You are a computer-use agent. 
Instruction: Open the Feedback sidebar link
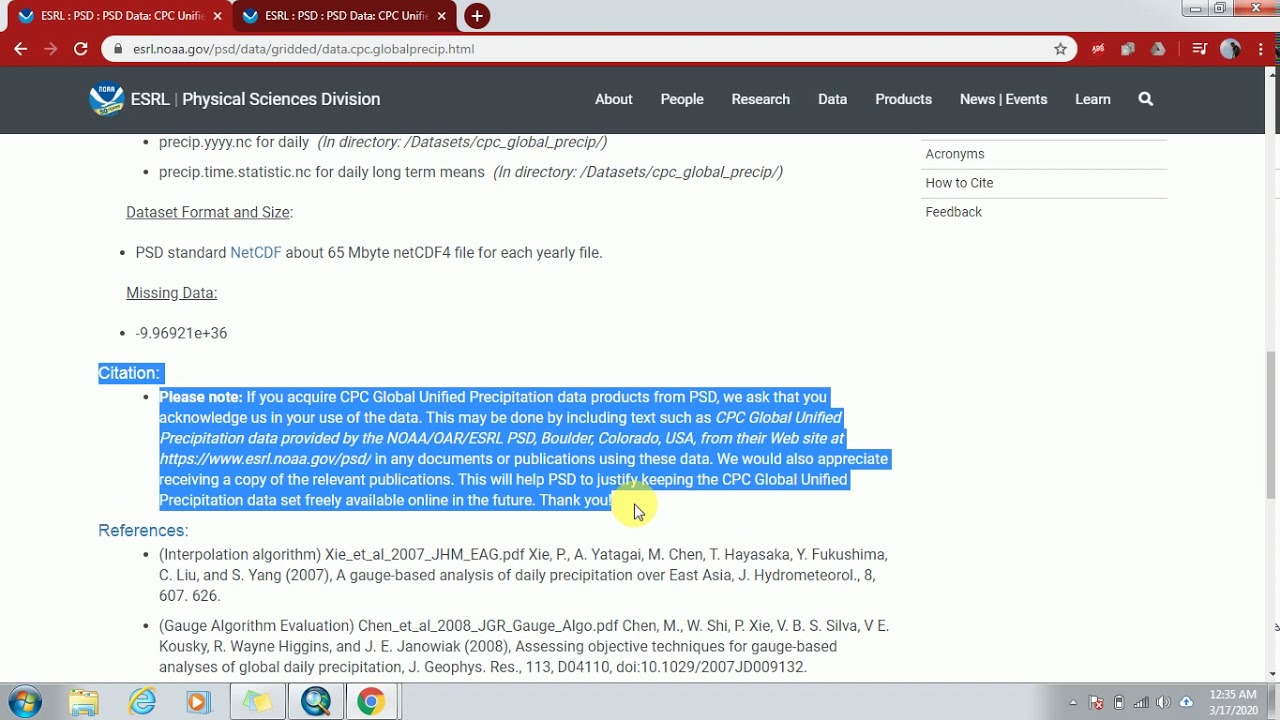coord(953,212)
